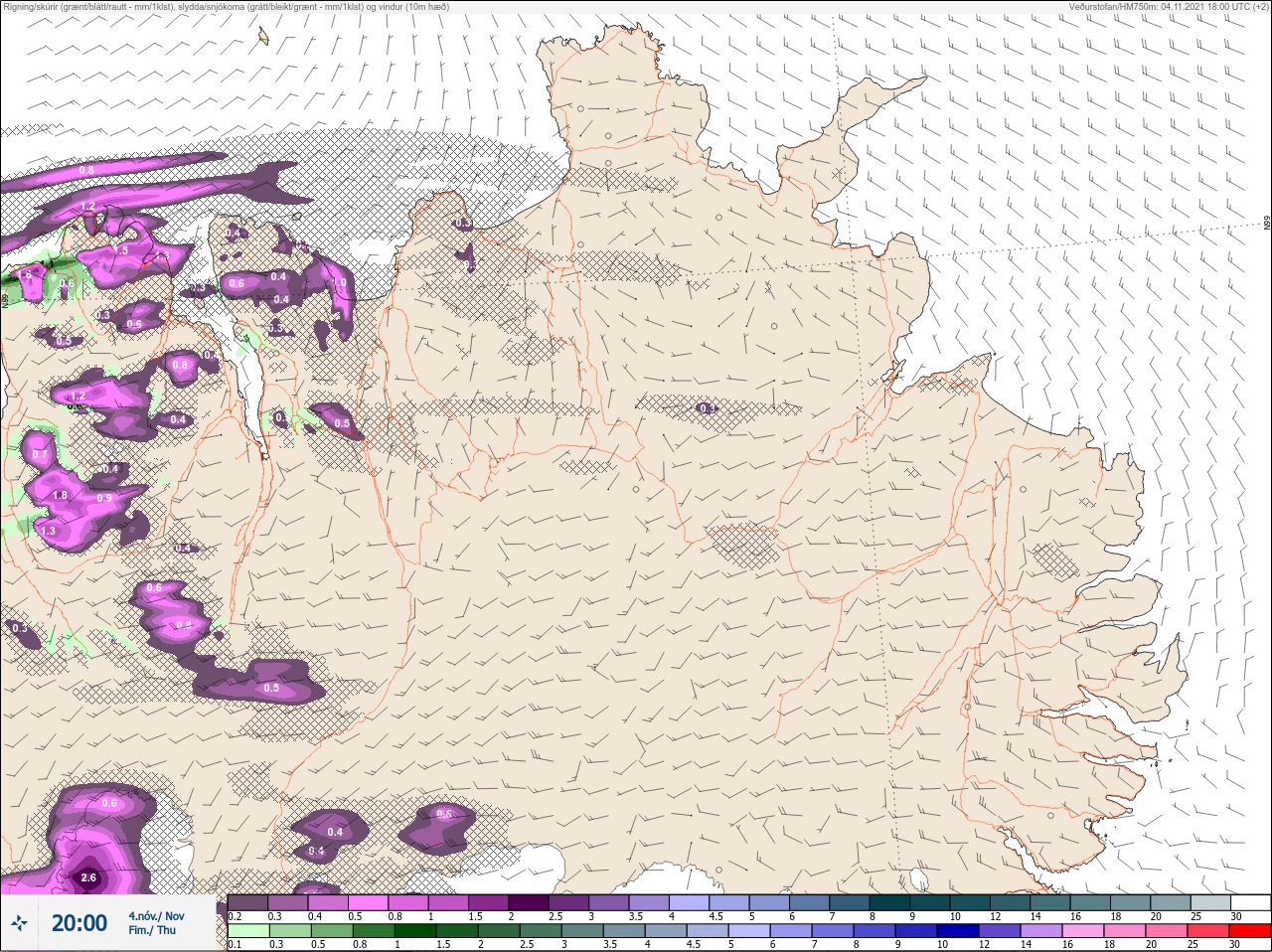
Task: Click the Veðurstofan logo icon beside the time
Action: click(20, 923)
